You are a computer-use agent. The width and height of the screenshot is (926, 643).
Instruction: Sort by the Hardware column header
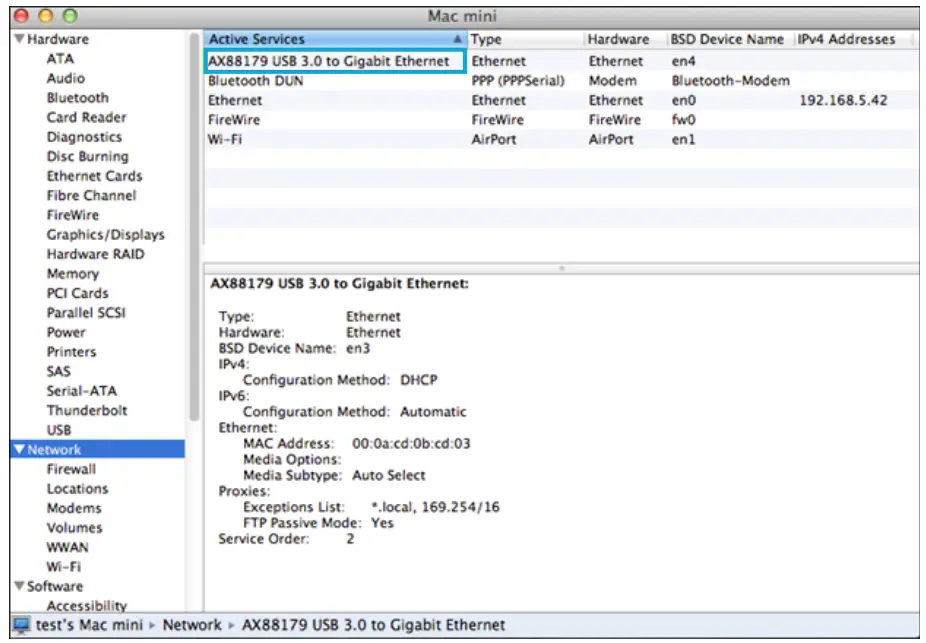click(625, 39)
